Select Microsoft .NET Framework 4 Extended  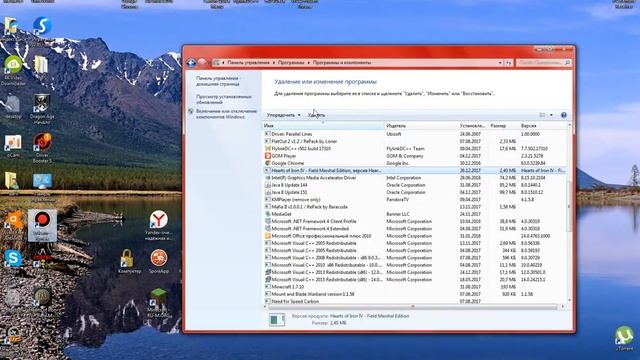pos(414,229)
